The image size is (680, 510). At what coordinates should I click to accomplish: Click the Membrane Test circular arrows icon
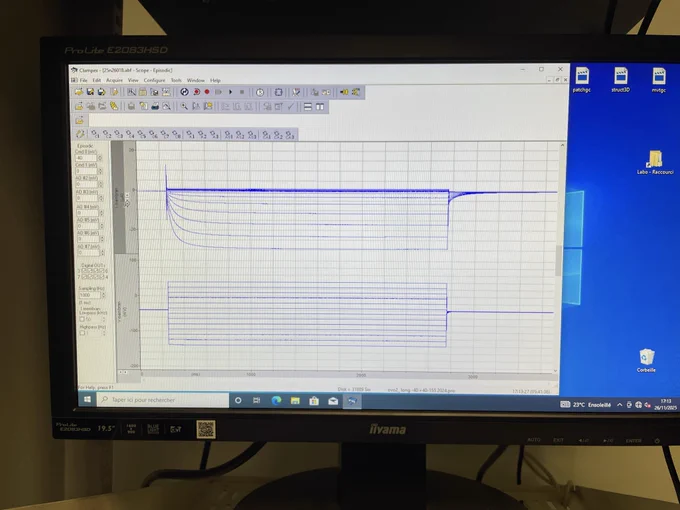pos(184,92)
